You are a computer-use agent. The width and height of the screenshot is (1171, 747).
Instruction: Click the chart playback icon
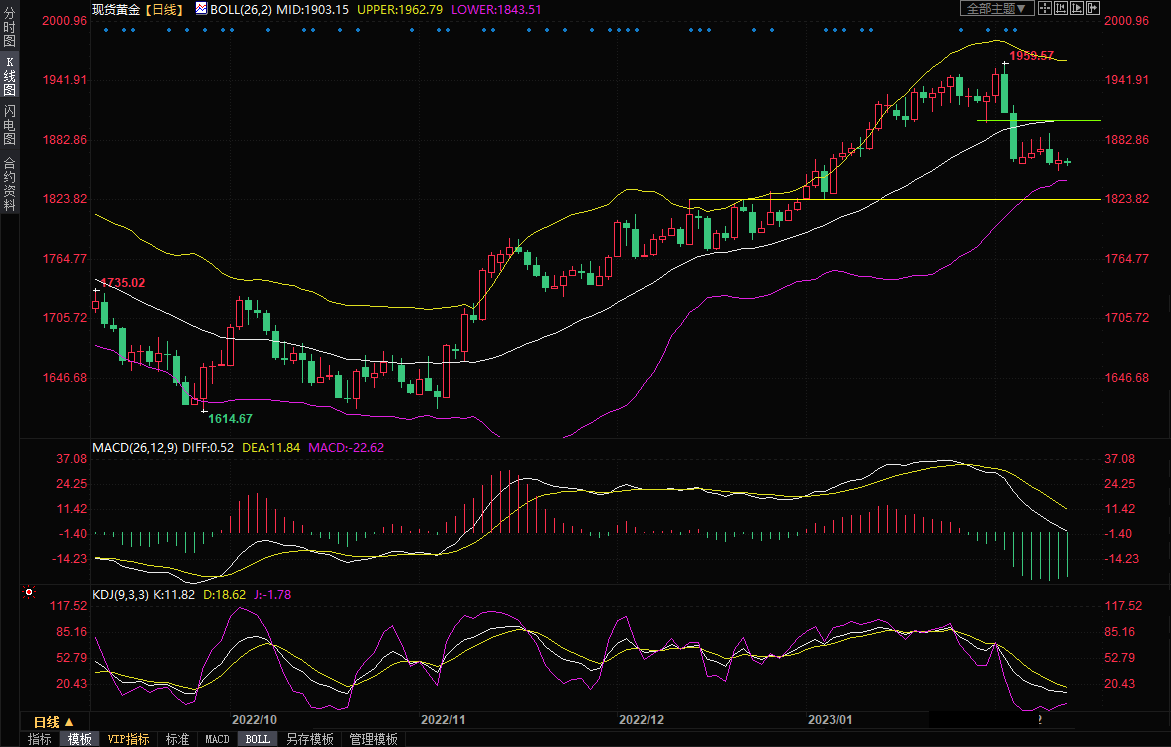(1075, 8)
